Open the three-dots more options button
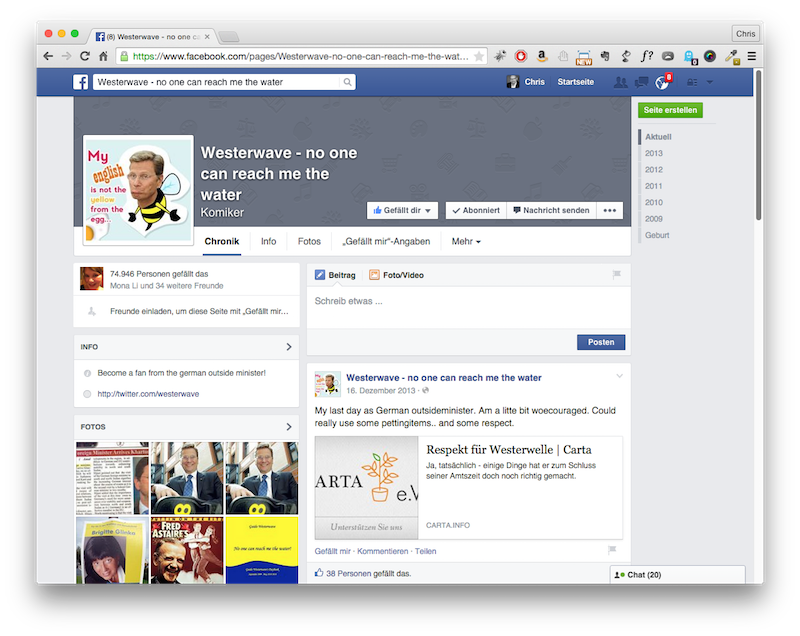800x636 pixels. 611,210
